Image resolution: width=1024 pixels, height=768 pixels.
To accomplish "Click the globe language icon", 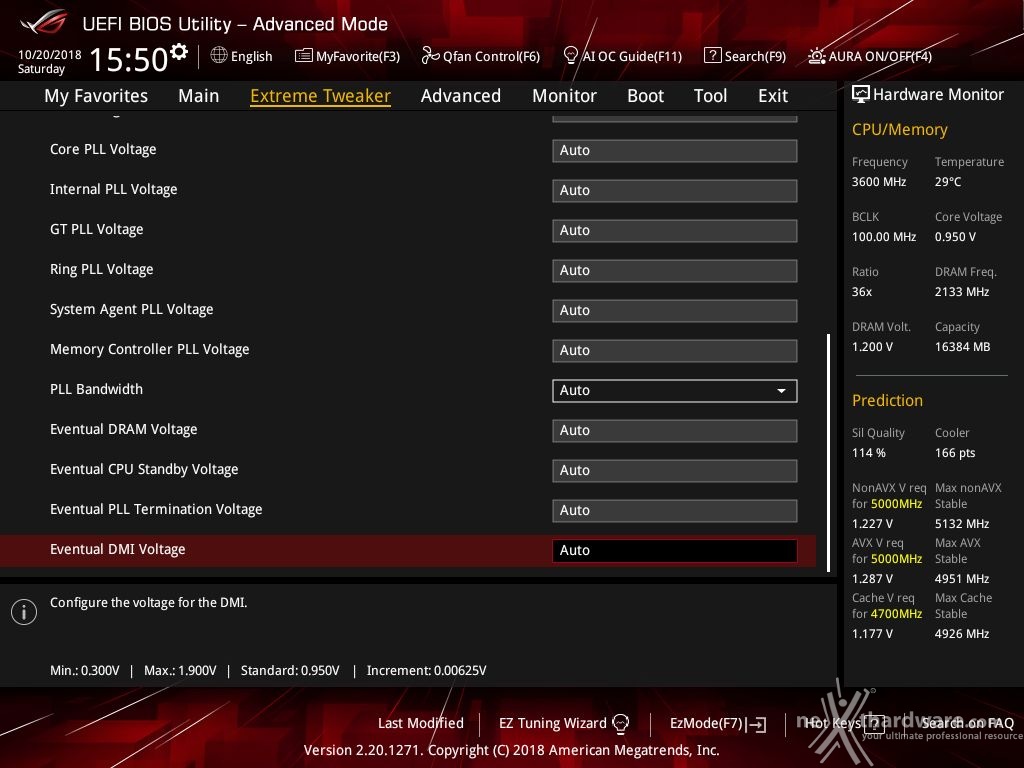I will click(219, 56).
